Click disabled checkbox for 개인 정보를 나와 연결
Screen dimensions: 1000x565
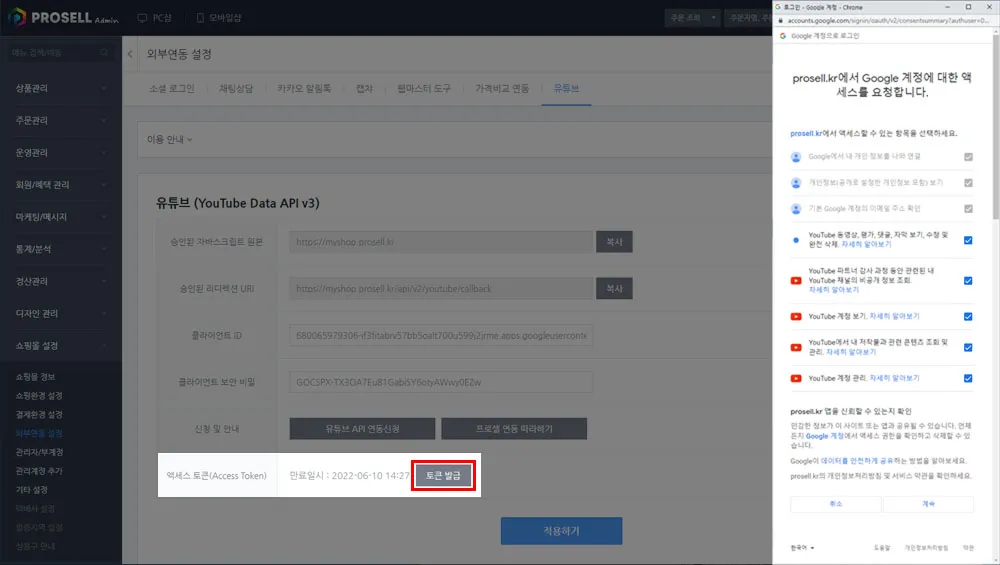(x=968, y=157)
